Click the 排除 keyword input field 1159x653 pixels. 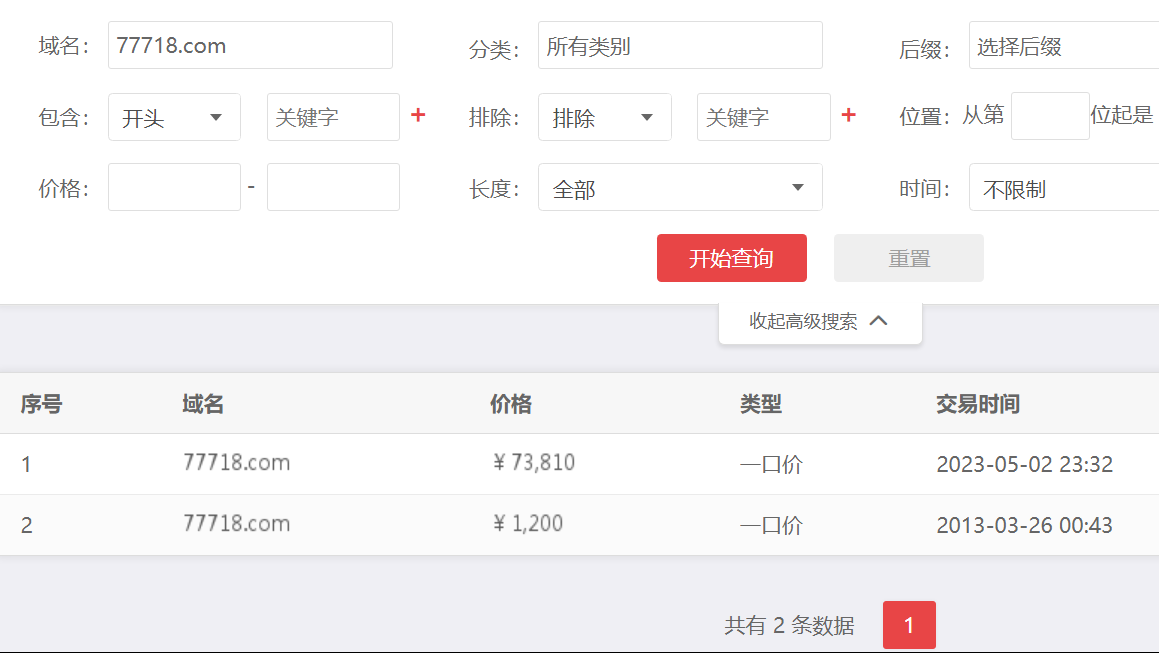763,117
